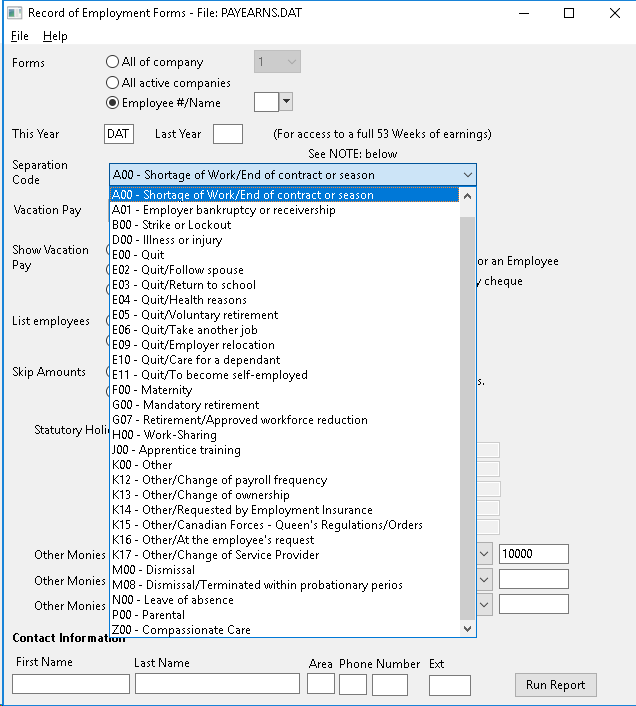Select E06 - Quit/Take another job
This screenshot has width=636, height=706.
[x=284, y=330]
